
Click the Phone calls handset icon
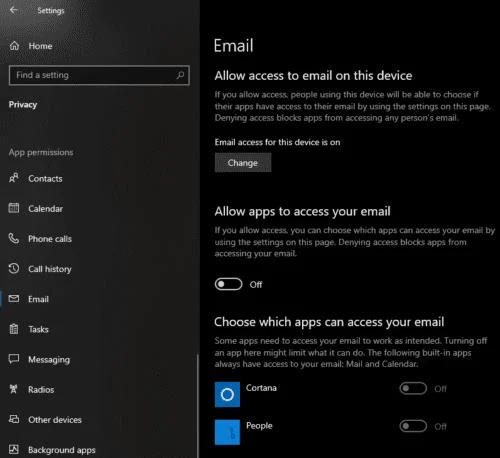click(x=14, y=238)
